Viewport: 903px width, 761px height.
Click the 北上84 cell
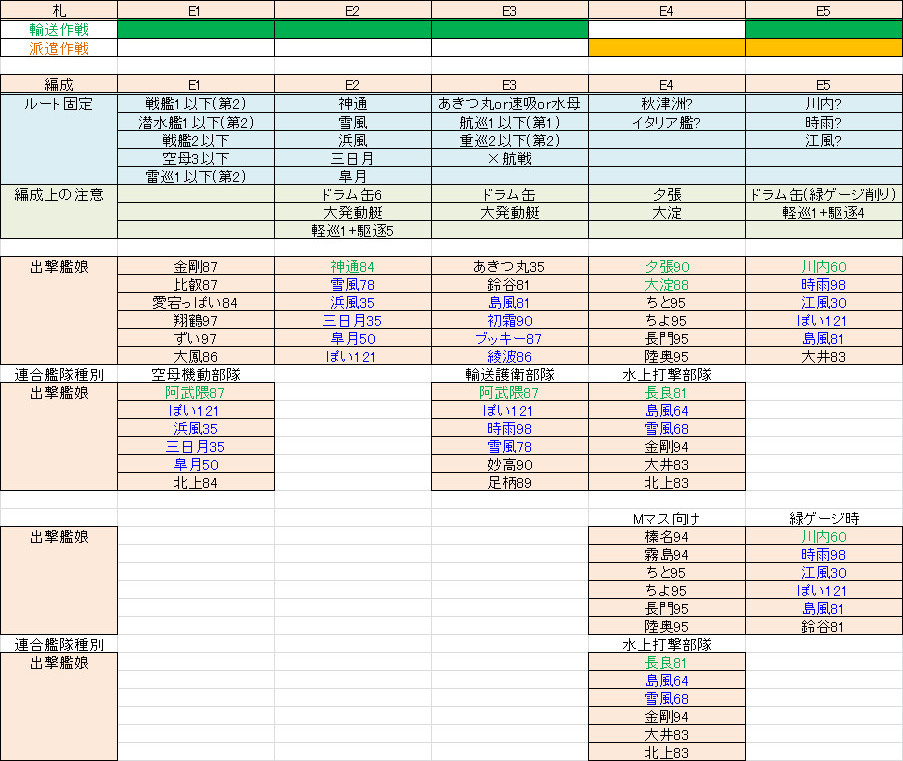196,482
